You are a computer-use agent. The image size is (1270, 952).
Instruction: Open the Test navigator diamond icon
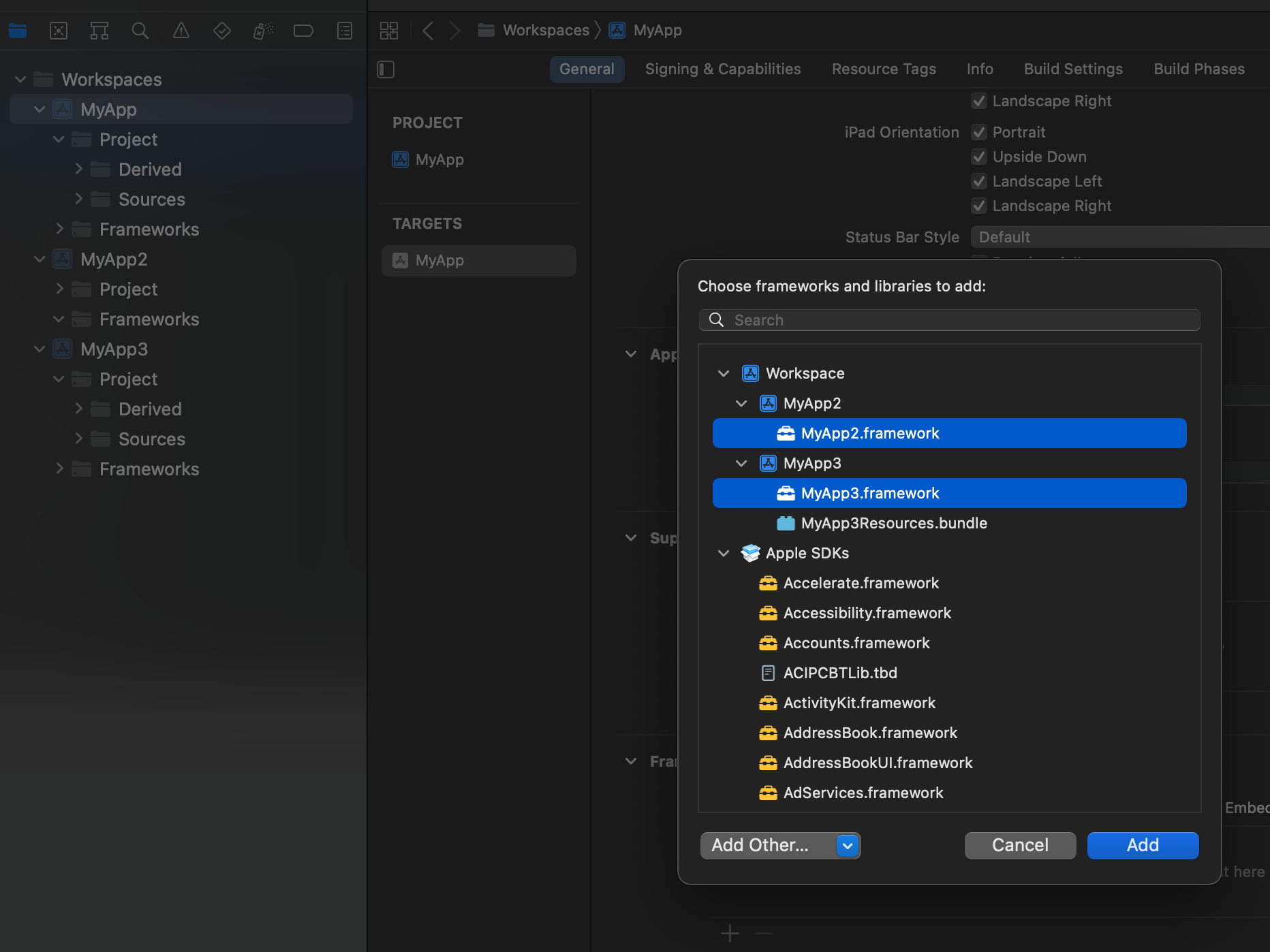[x=222, y=31]
